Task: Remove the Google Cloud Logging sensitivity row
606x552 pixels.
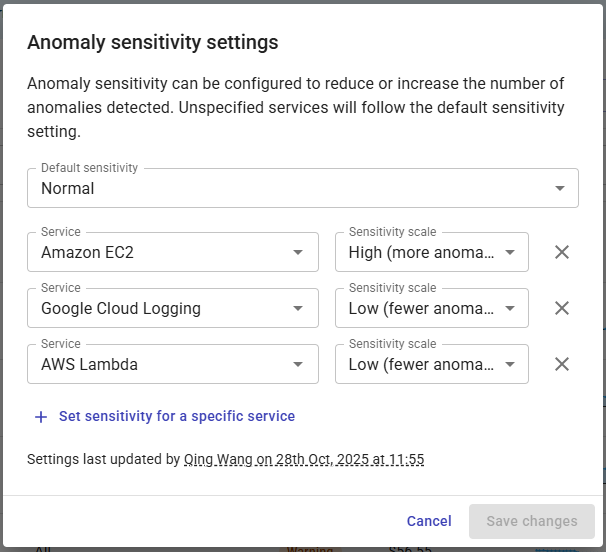Action: (x=562, y=308)
